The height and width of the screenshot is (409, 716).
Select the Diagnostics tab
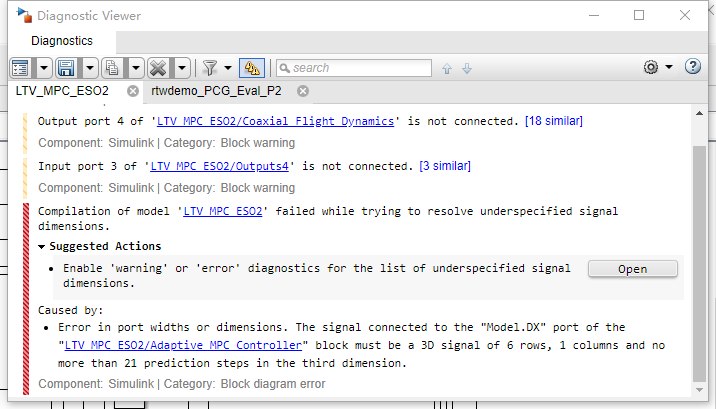tap(62, 41)
